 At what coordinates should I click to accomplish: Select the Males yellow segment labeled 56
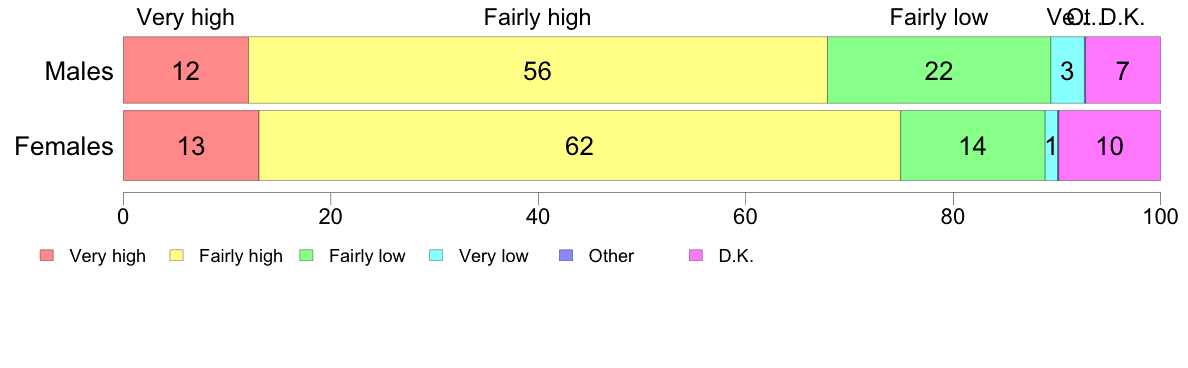[x=538, y=70]
